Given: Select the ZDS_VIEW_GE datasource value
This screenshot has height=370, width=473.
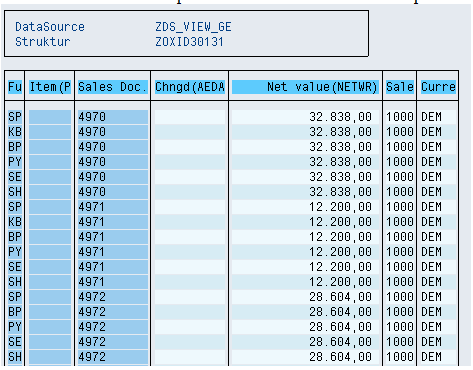Looking at the screenshot, I should click(193, 27).
